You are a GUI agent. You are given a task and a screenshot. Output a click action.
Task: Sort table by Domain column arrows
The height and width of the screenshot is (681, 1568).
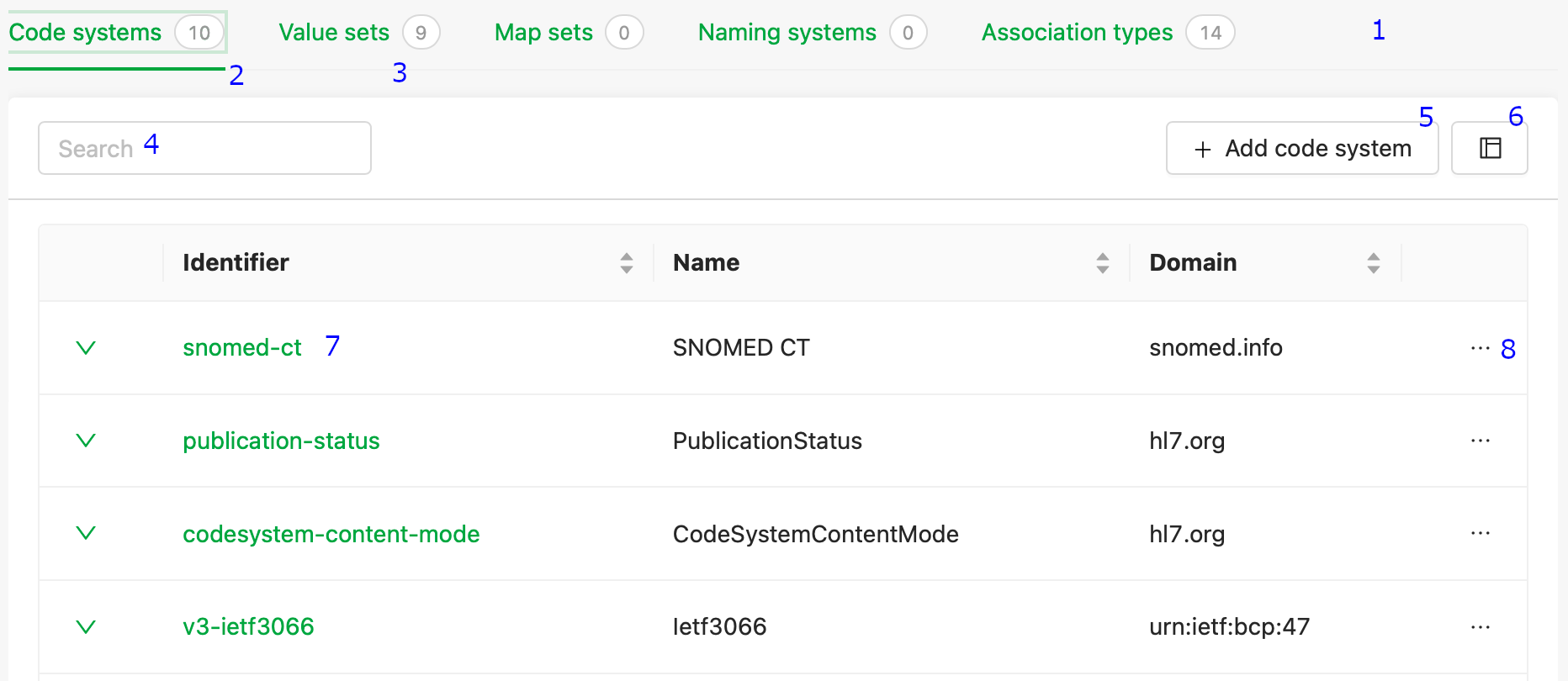[1374, 263]
